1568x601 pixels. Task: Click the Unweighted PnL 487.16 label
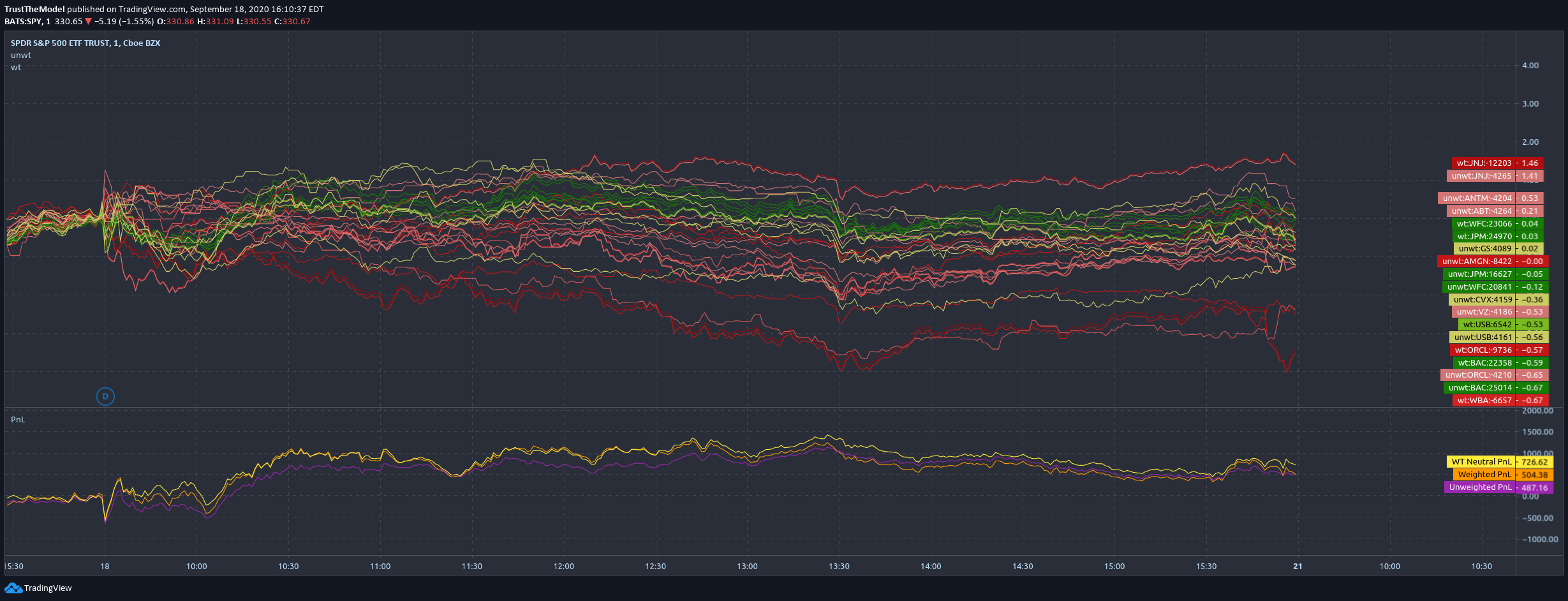(1498, 487)
